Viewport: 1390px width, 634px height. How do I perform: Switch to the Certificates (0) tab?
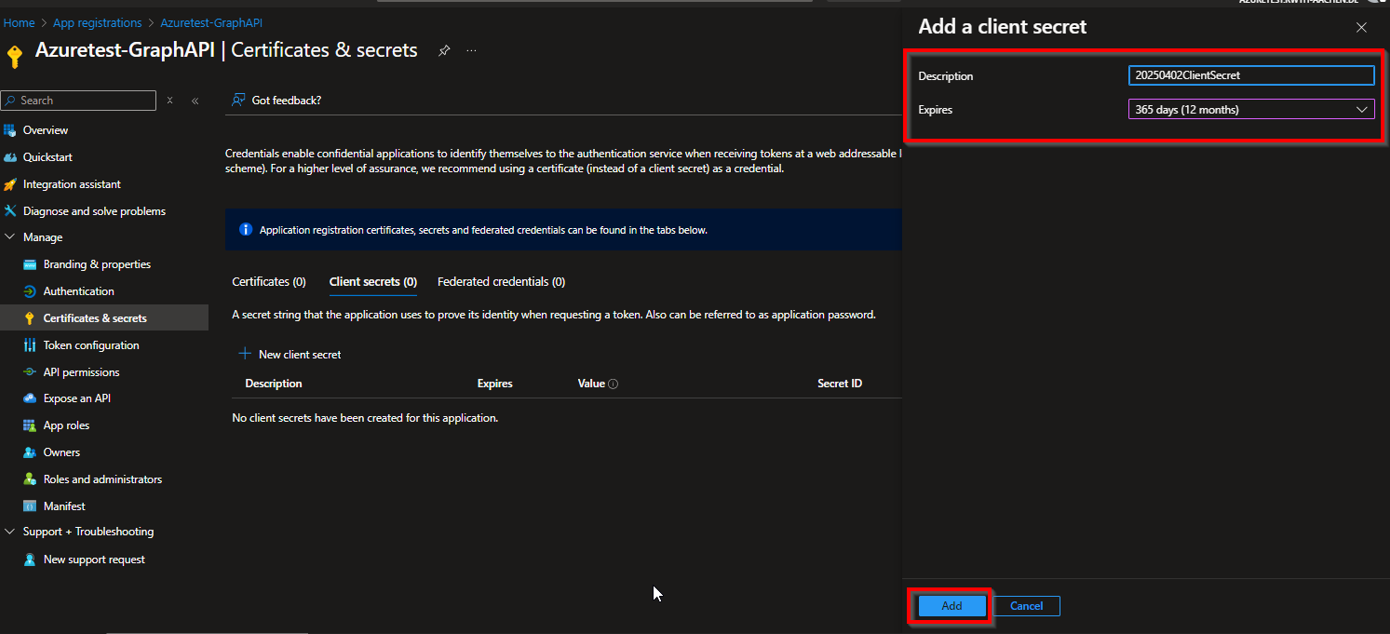tap(269, 282)
